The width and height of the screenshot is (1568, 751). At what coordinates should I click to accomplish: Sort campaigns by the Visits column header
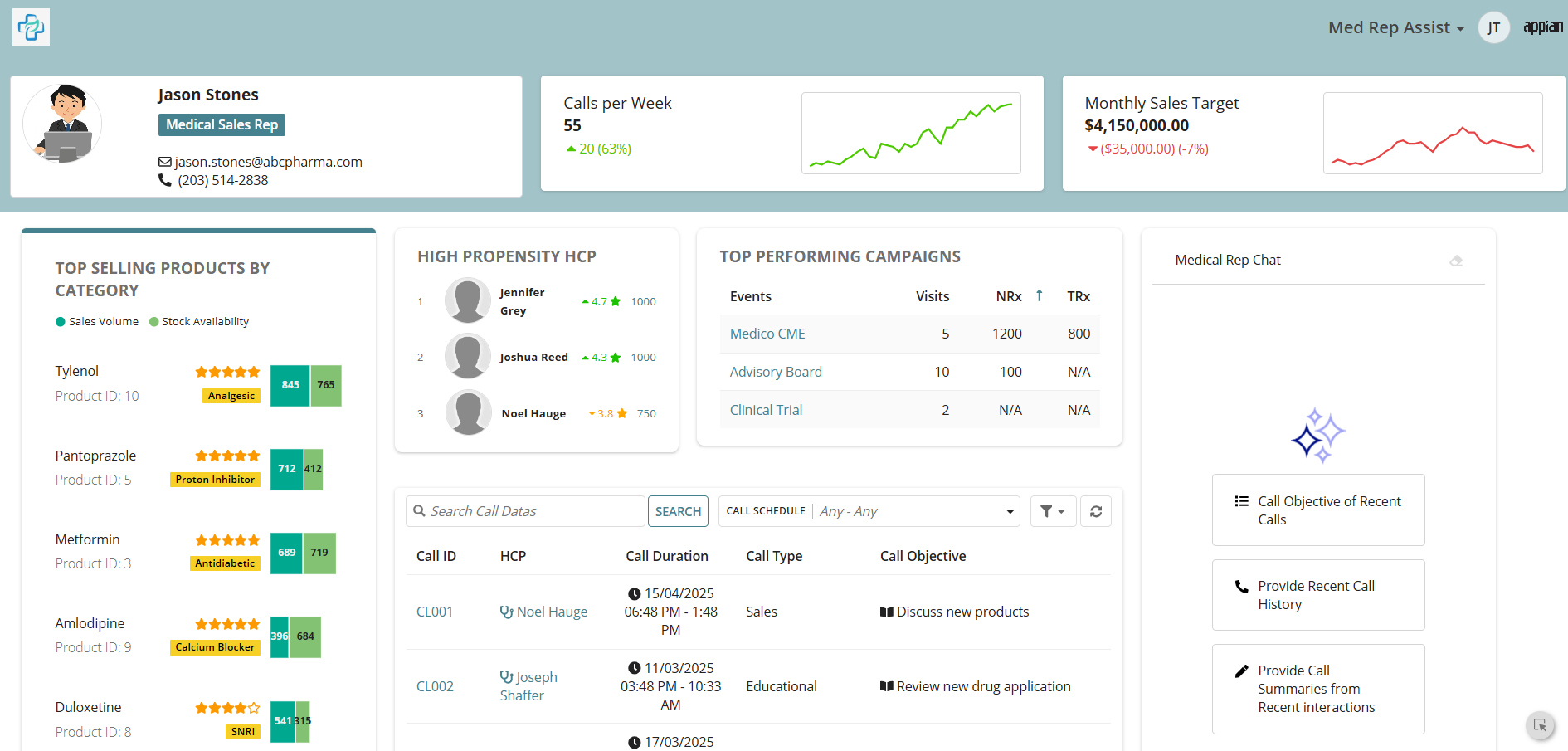point(933,296)
